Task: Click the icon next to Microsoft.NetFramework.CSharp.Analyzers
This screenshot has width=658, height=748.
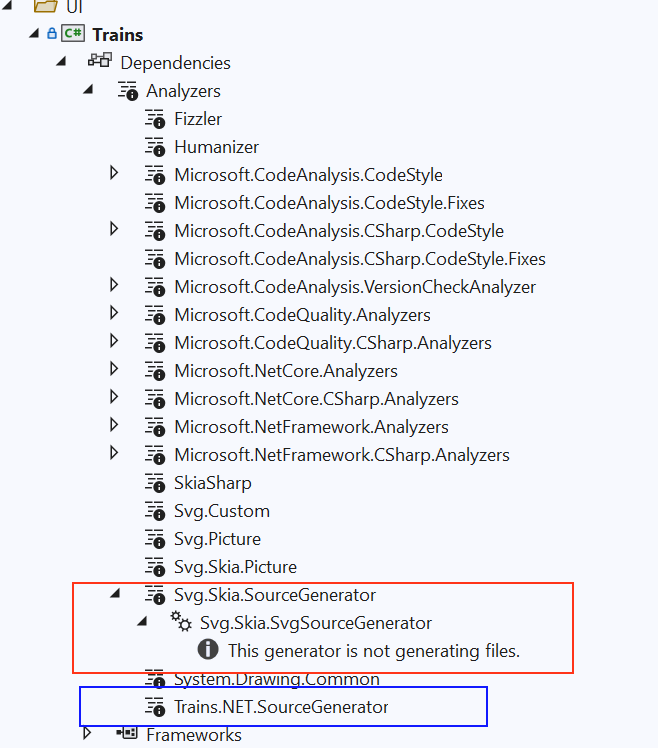Action: 155,455
